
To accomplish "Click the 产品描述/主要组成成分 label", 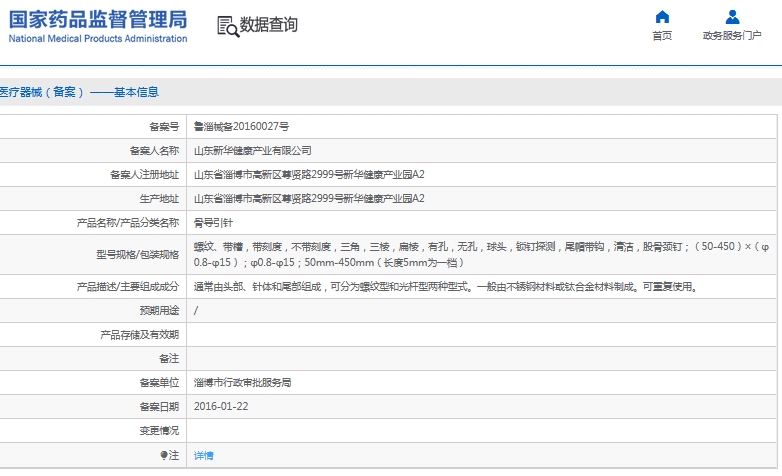I will point(128,286).
